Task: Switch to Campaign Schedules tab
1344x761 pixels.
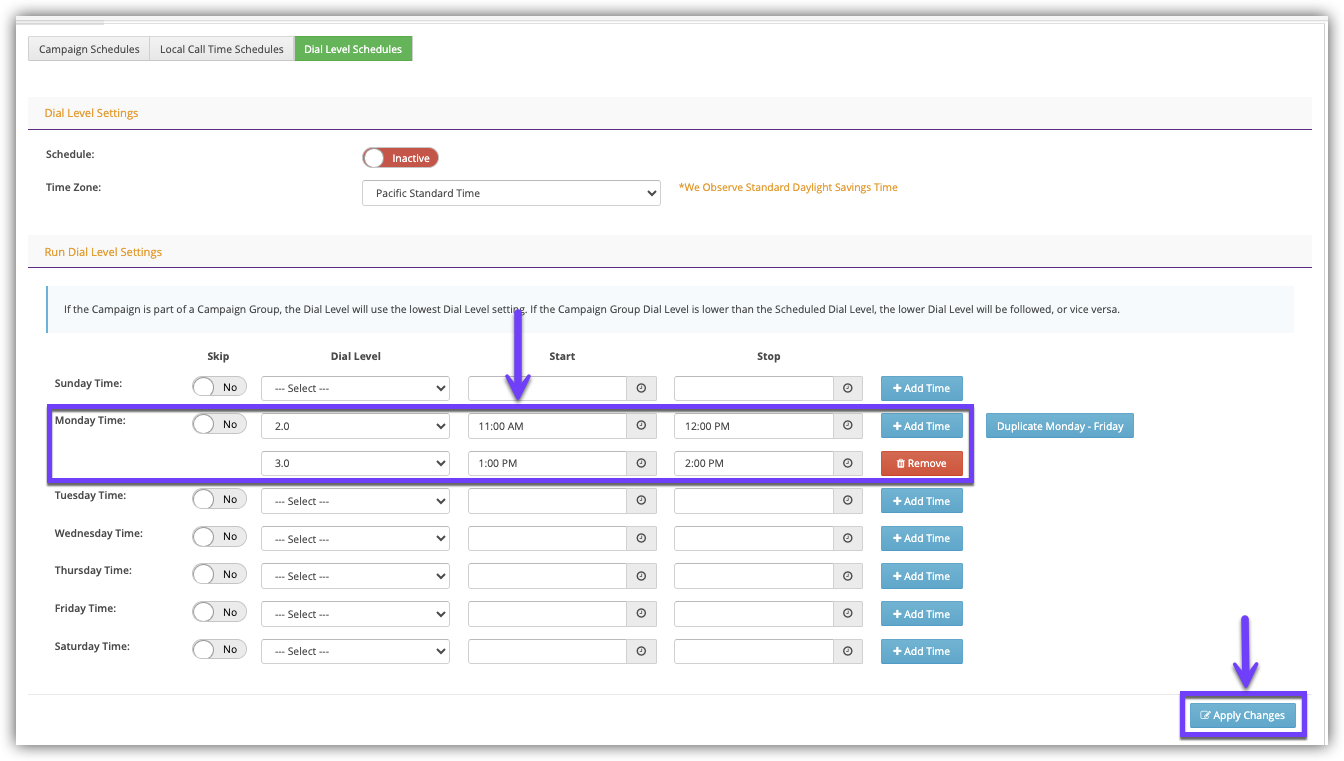Action: (x=89, y=49)
